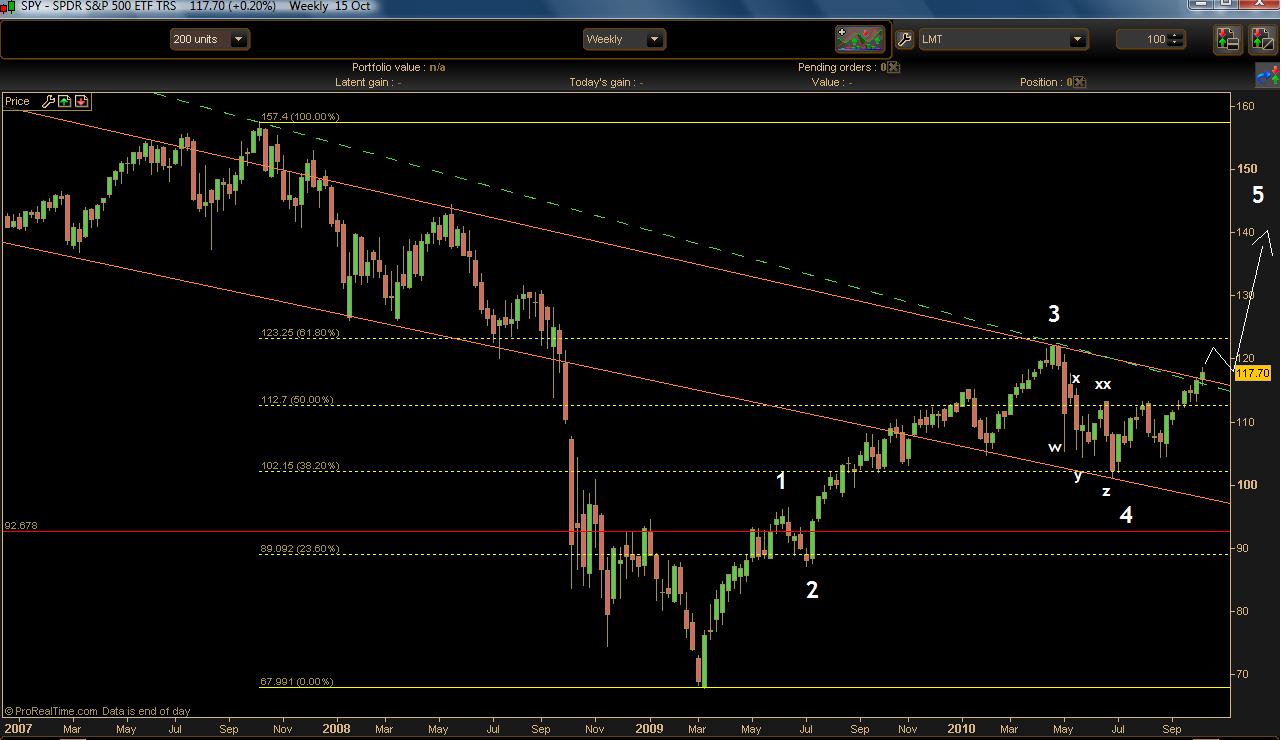Click the 2007 year marker on time axis
1282x740 pixels.
tap(18, 728)
